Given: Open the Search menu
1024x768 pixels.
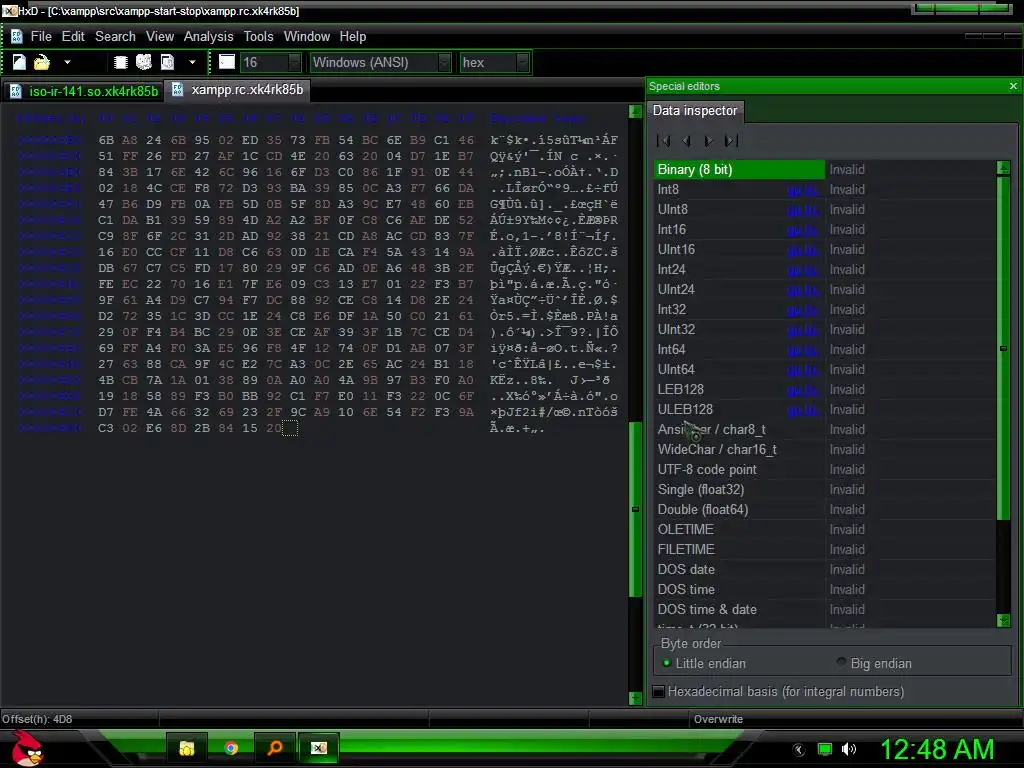Looking at the screenshot, I should pyautogui.click(x=116, y=37).
